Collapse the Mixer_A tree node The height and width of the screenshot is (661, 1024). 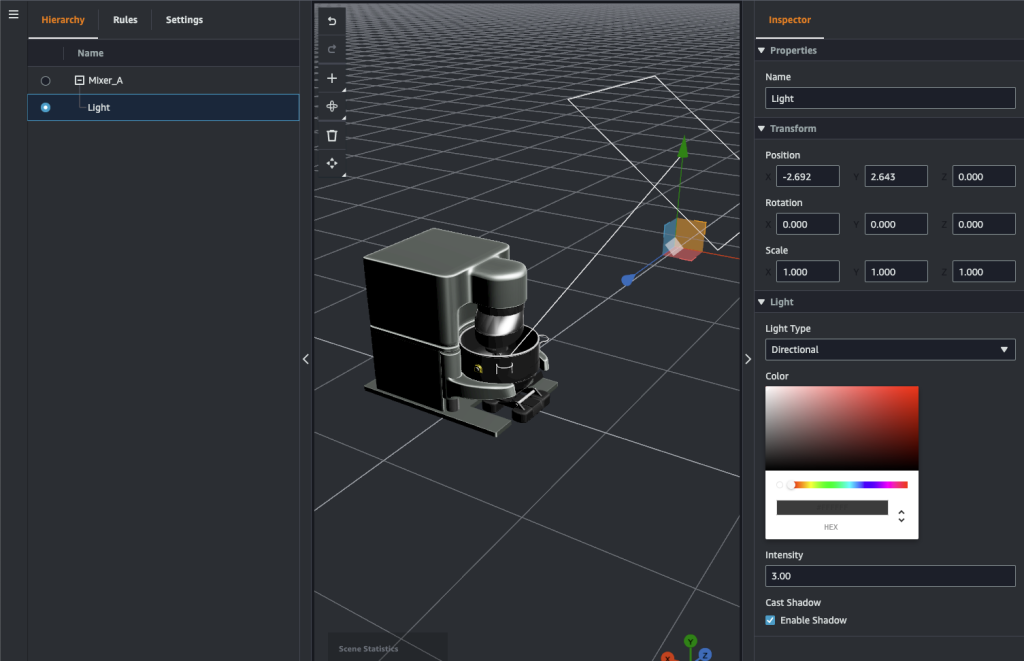(x=79, y=80)
